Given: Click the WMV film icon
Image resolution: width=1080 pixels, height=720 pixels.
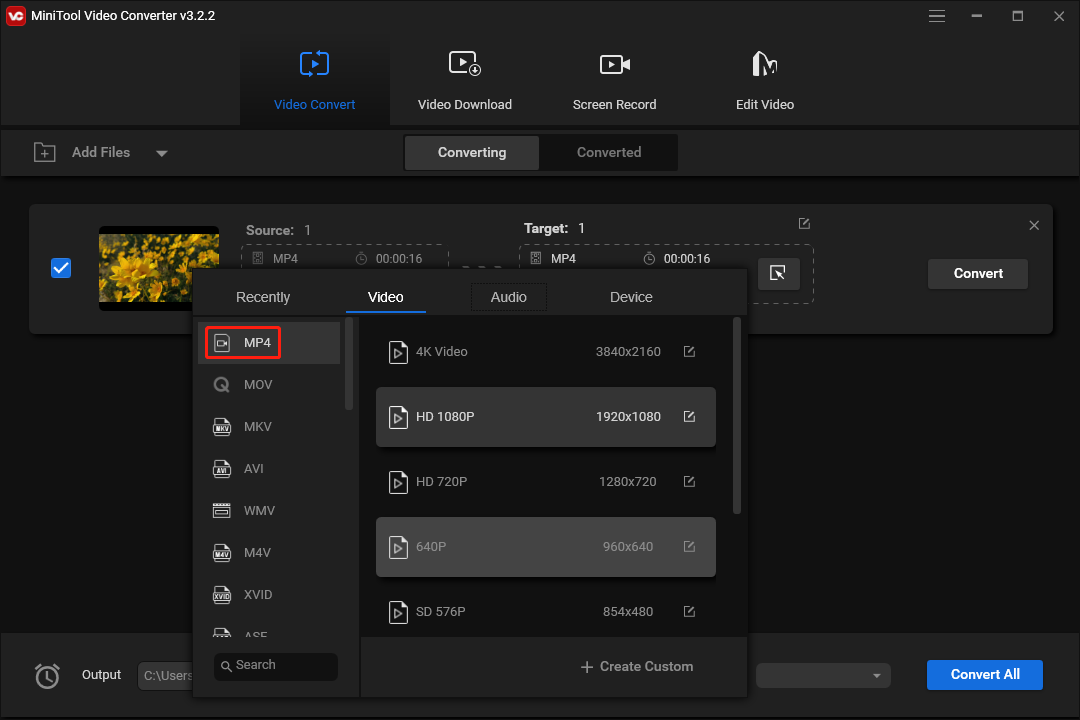Looking at the screenshot, I should pyautogui.click(x=221, y=511).
